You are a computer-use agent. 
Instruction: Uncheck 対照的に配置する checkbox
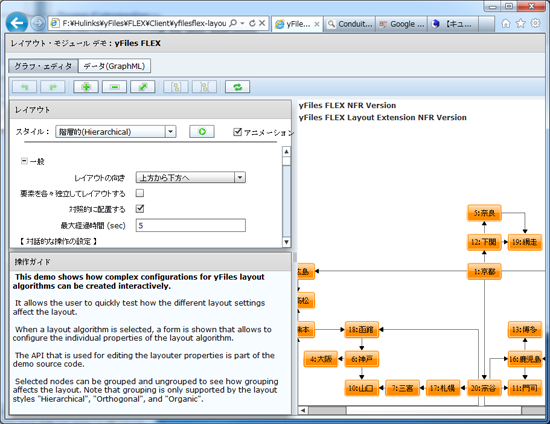point(140,209)
